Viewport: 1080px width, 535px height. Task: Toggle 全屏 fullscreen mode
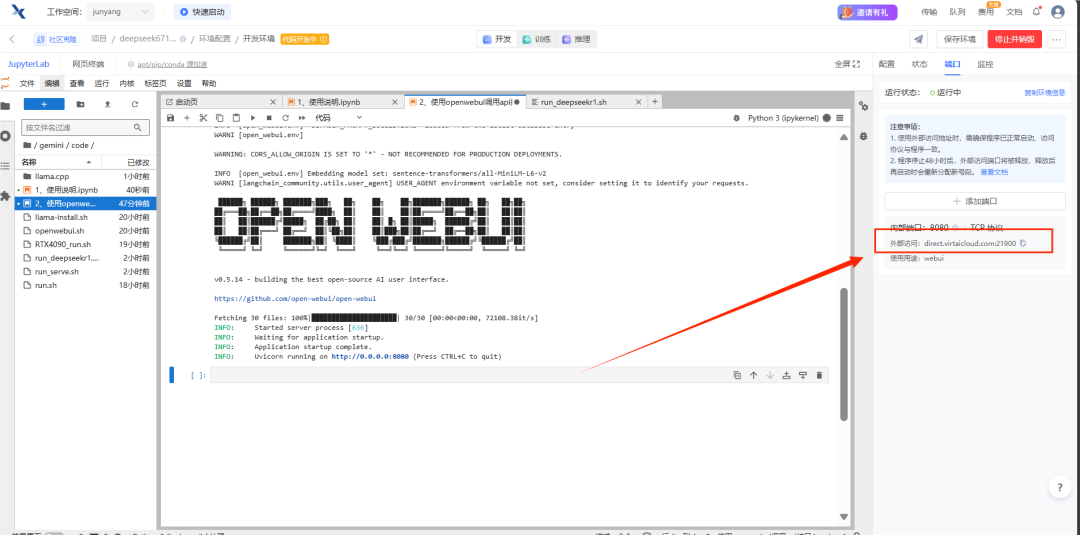point(847,64)
